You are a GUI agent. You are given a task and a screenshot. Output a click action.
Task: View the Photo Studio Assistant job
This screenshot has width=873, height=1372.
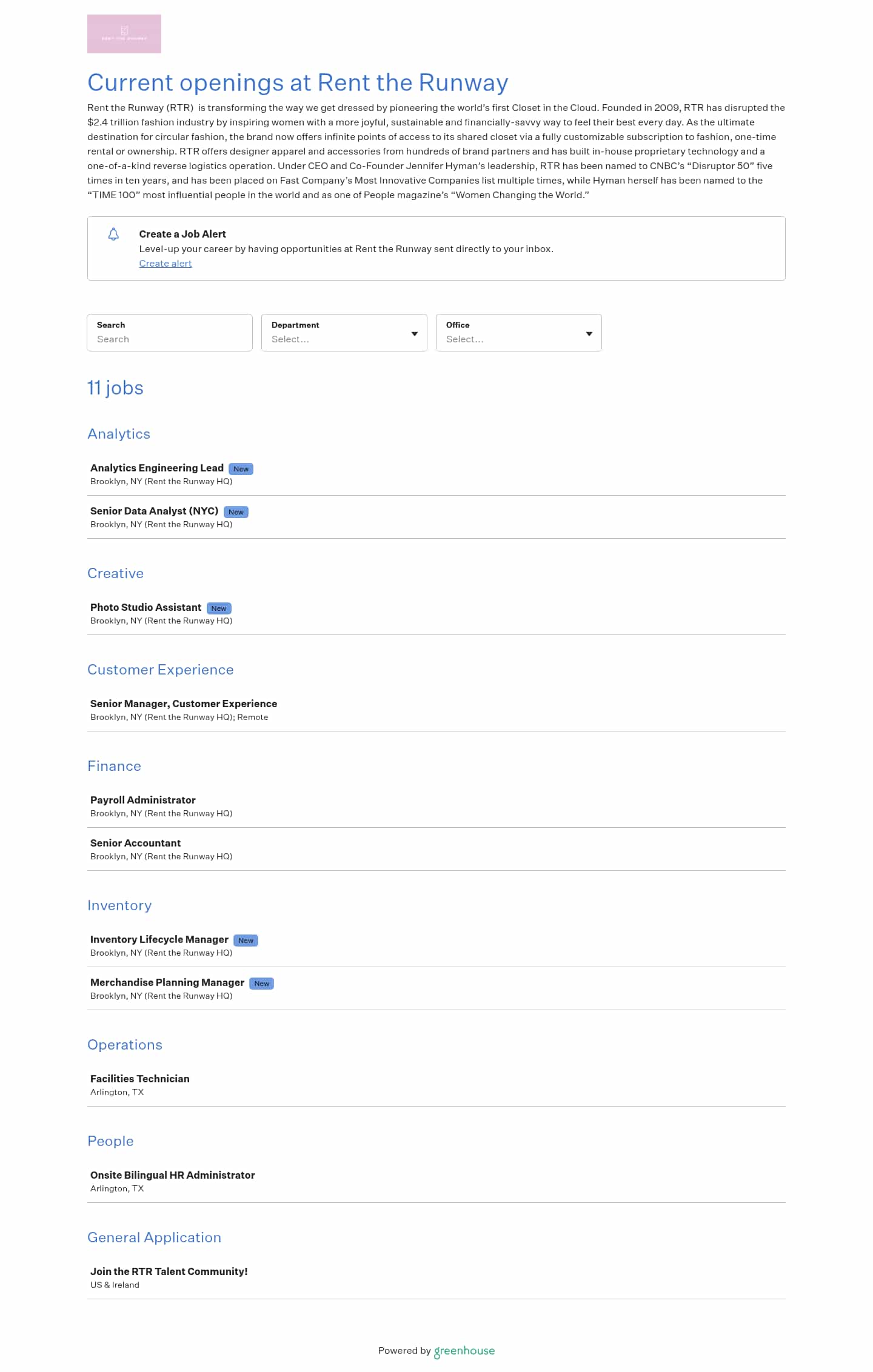[x=145, y=607]
